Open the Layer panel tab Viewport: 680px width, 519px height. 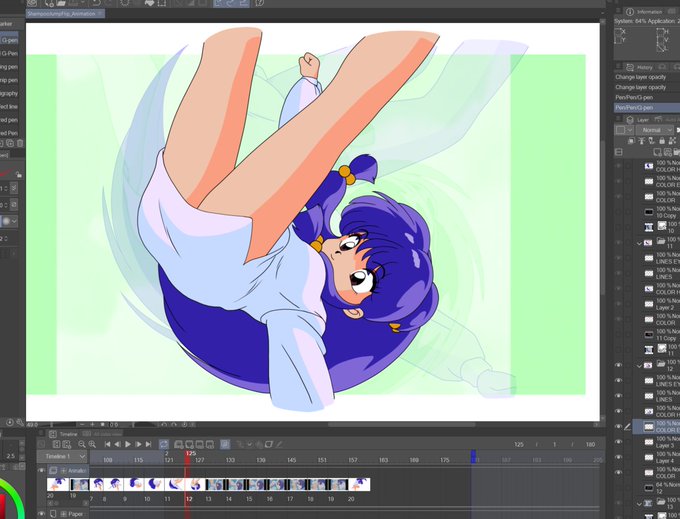638,119
